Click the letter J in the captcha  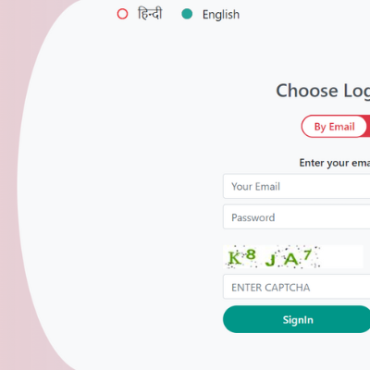(x=271, y=260)
